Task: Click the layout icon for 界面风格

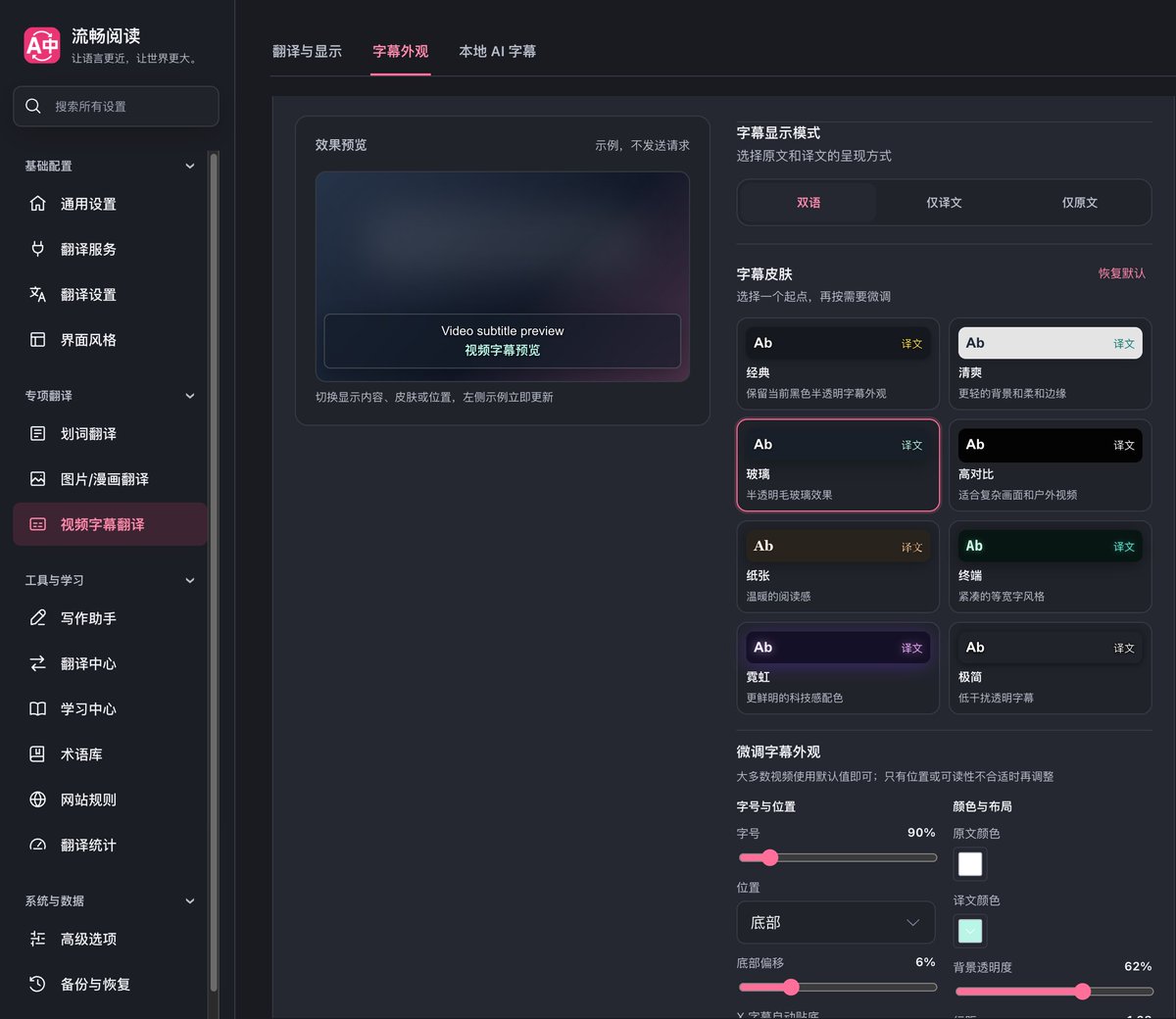Action: (x=37, y=340)
